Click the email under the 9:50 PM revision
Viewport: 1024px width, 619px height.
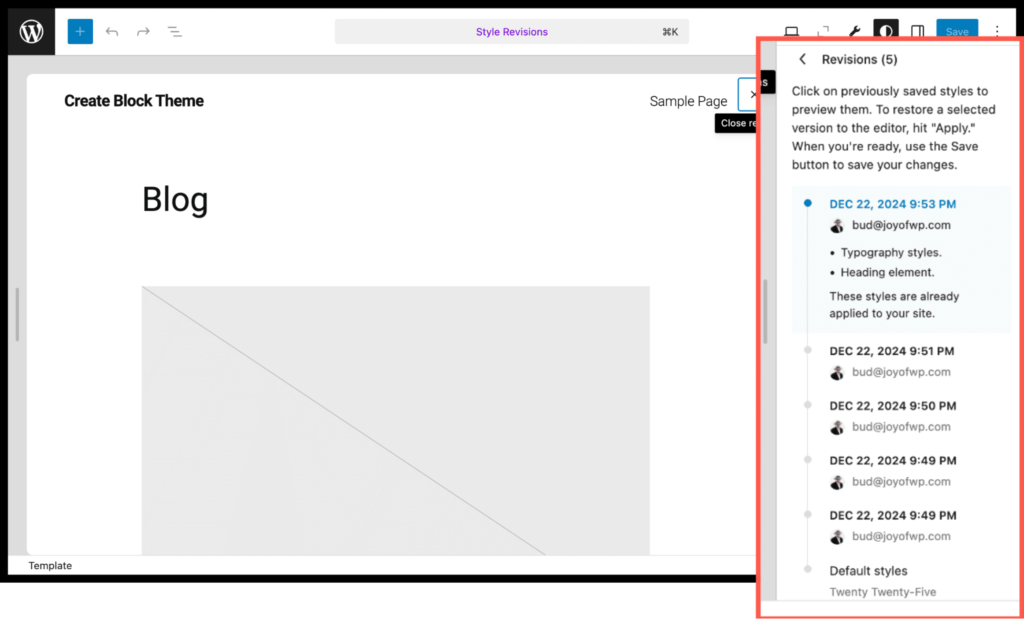tap(901, 427)
